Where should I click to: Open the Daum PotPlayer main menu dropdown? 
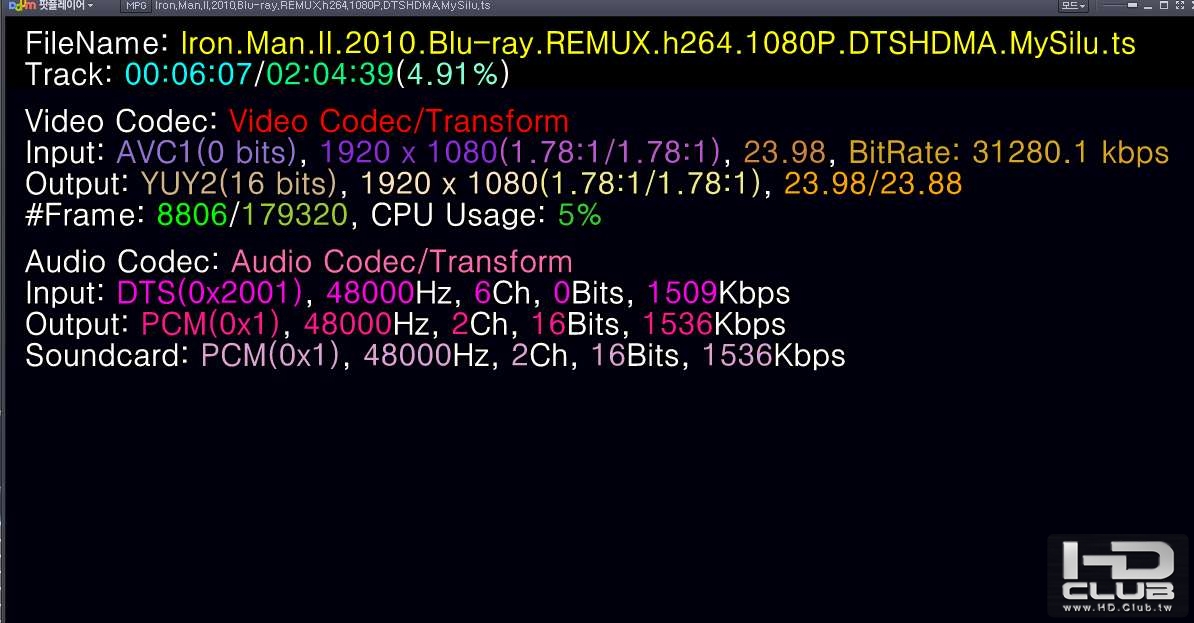coord(50,5)
